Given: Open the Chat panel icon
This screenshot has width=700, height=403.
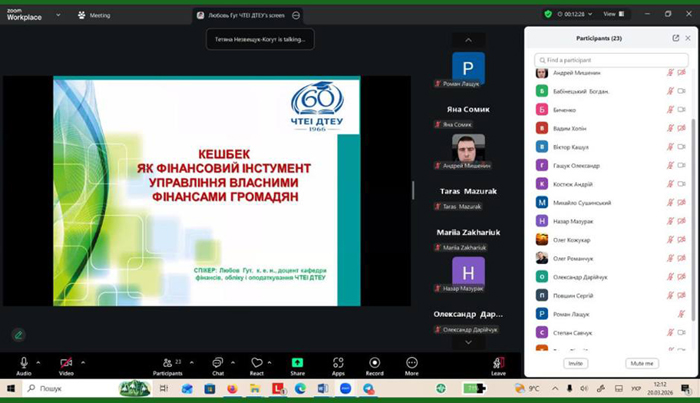Looking at the screenshot, I should (217, 362).
